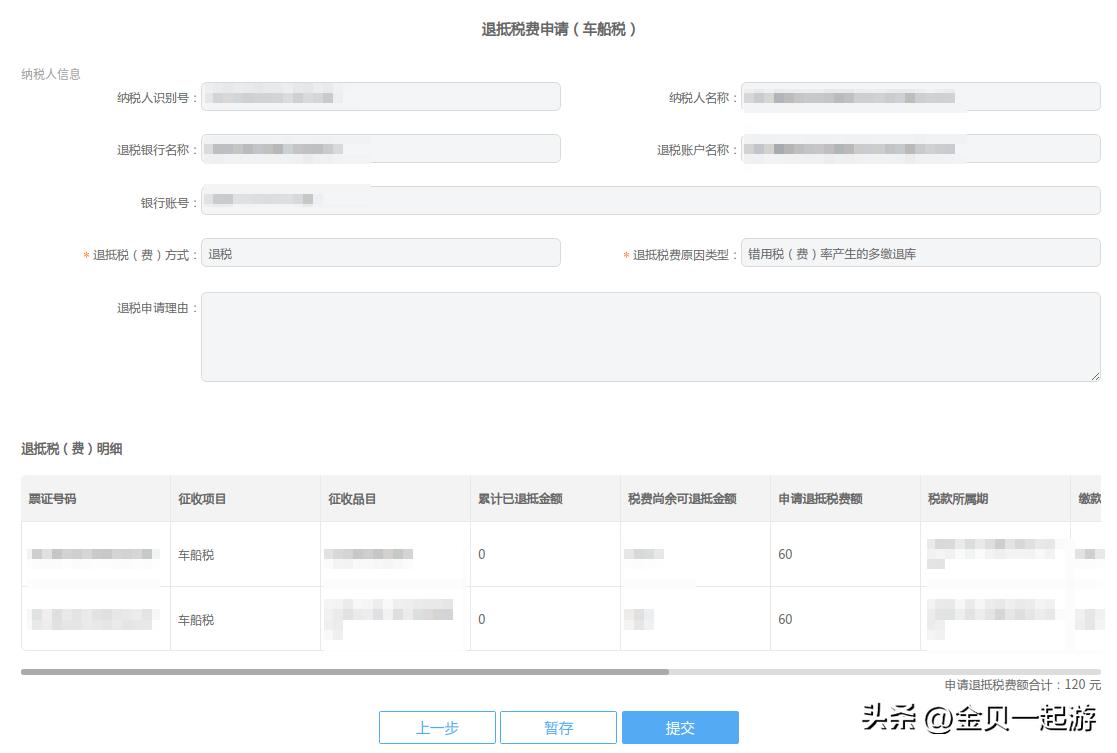Click the 上一步 (Previous Step) button
The width and height of the screenshot is (1117, 753).
click(x=437, y=727)
